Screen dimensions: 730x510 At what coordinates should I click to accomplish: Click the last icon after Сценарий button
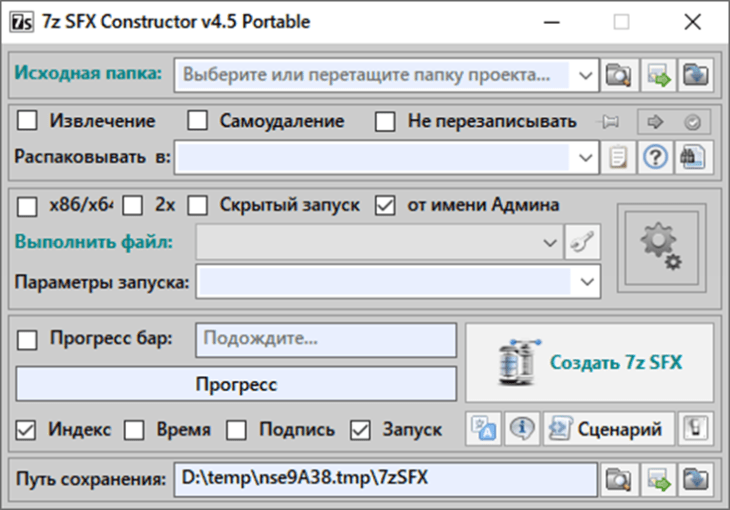pyautogui.click(x=695, y=428)
